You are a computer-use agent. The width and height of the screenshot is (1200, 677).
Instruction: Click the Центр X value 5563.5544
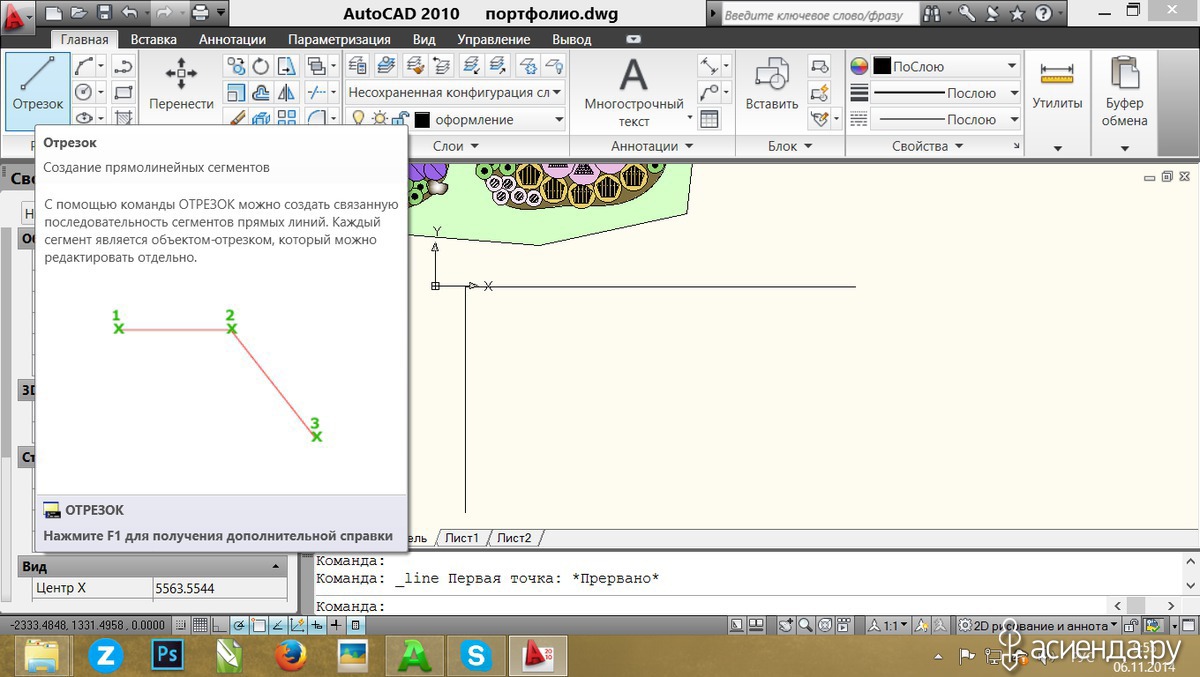(220, 588)
